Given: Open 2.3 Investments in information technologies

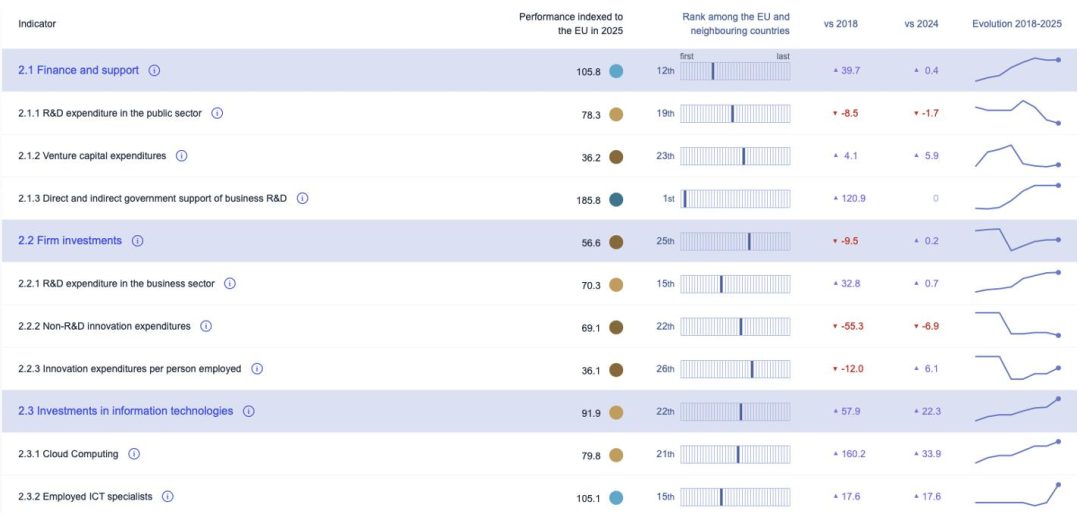Looking at the screenshot, I should (126, 411).
